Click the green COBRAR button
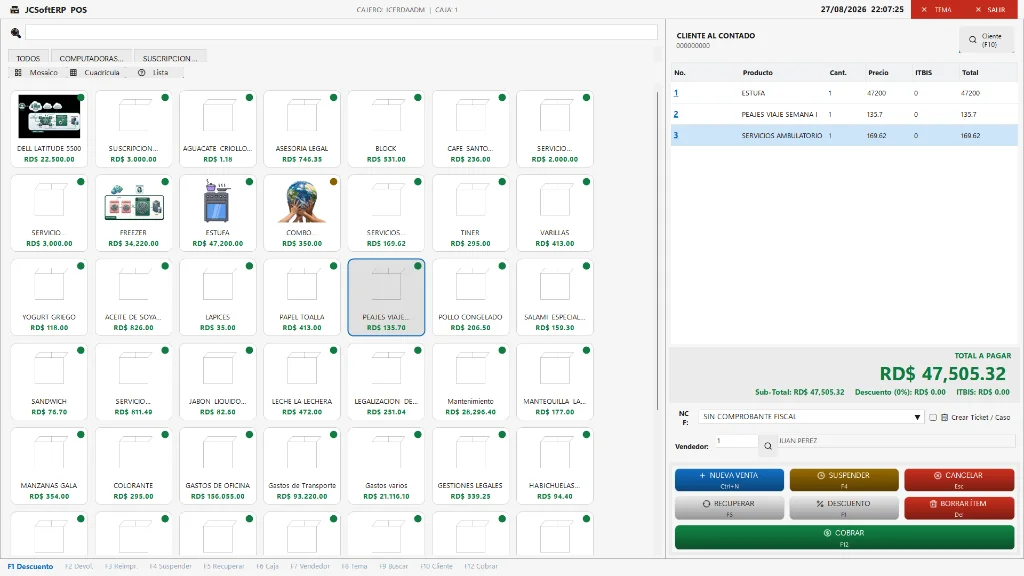The height and width of the screenshot is (576, 1024). (x=844, y=537)
